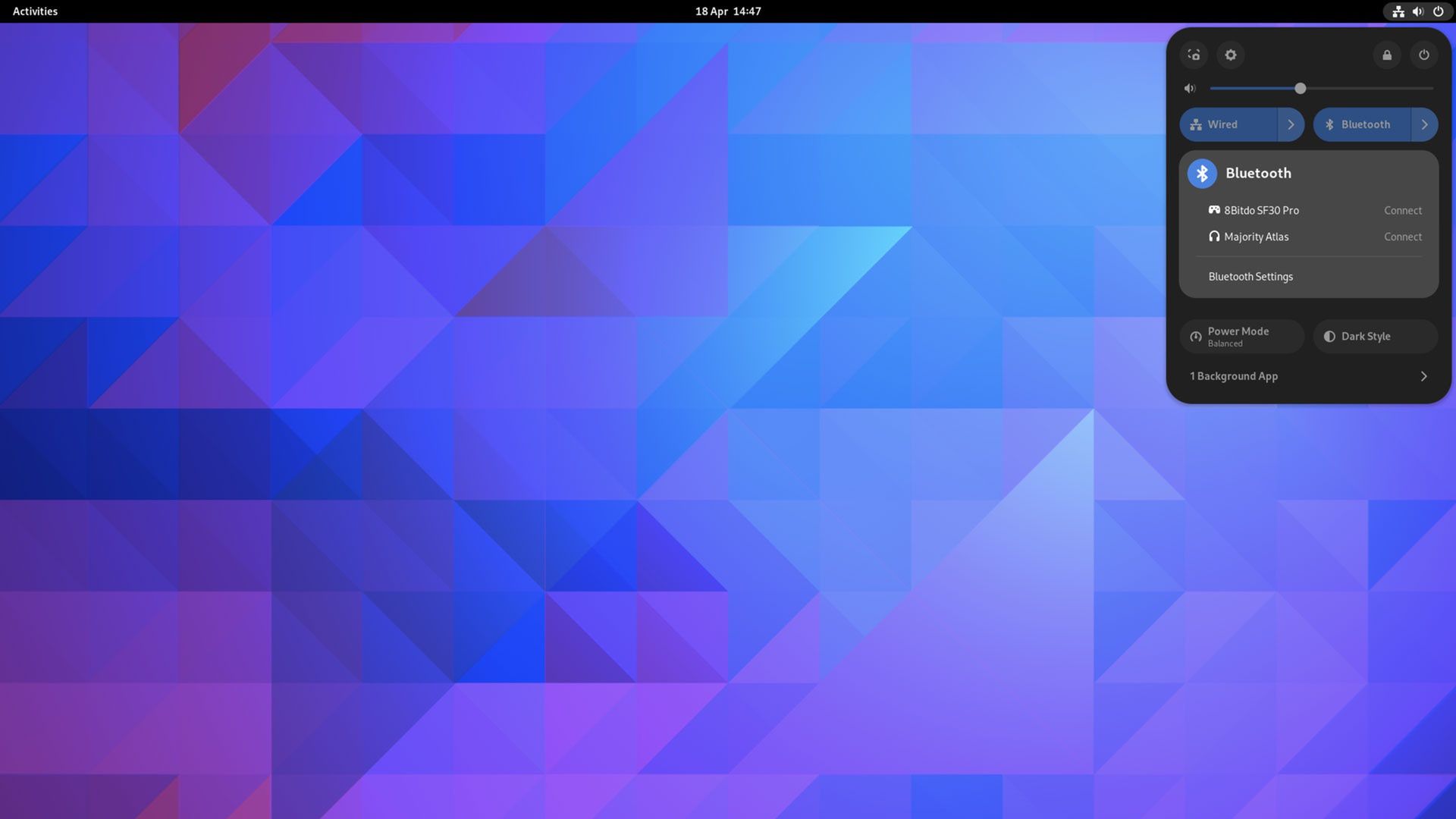Click the date and time in the top bar
This screenshot has width=1456, height=819.
[729, 11]
